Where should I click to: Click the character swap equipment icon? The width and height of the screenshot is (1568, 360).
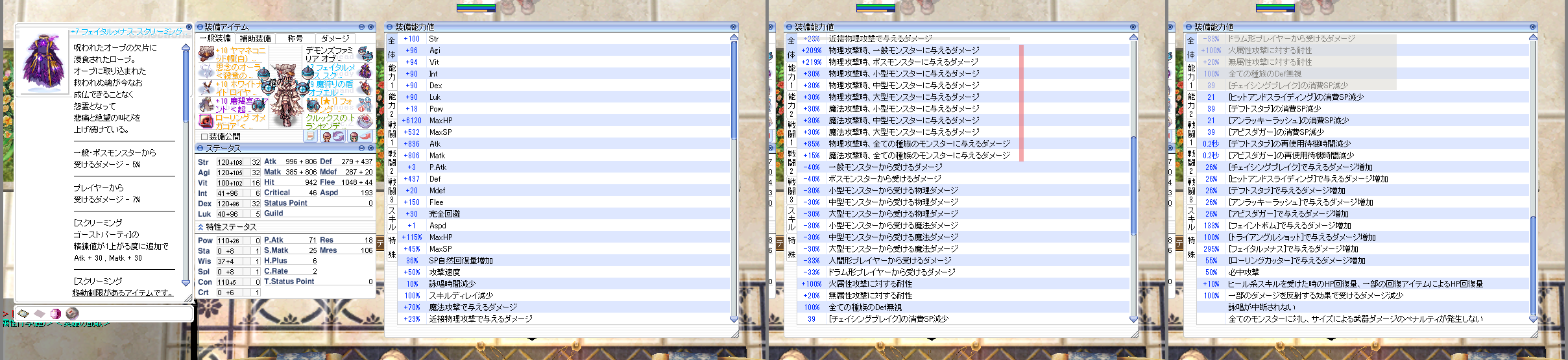(x=332, y=136)
